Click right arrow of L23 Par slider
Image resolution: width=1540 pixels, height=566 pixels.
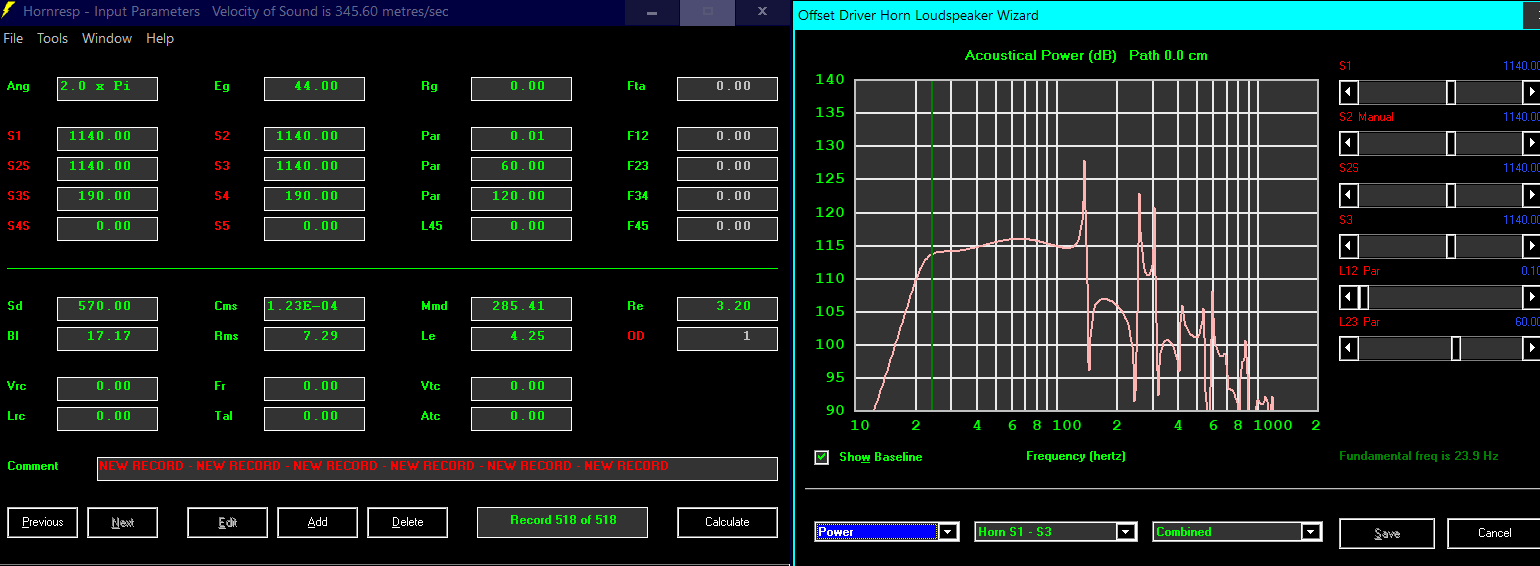click(1531, 348)
